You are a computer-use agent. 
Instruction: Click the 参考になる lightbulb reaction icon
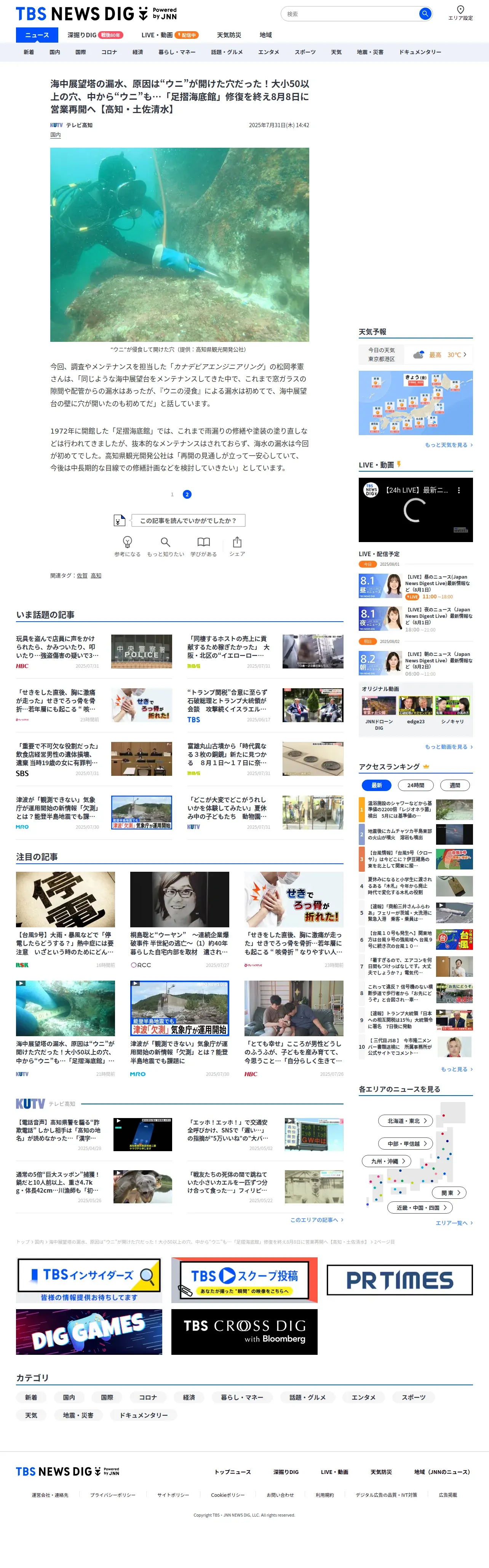pos(127,542)
